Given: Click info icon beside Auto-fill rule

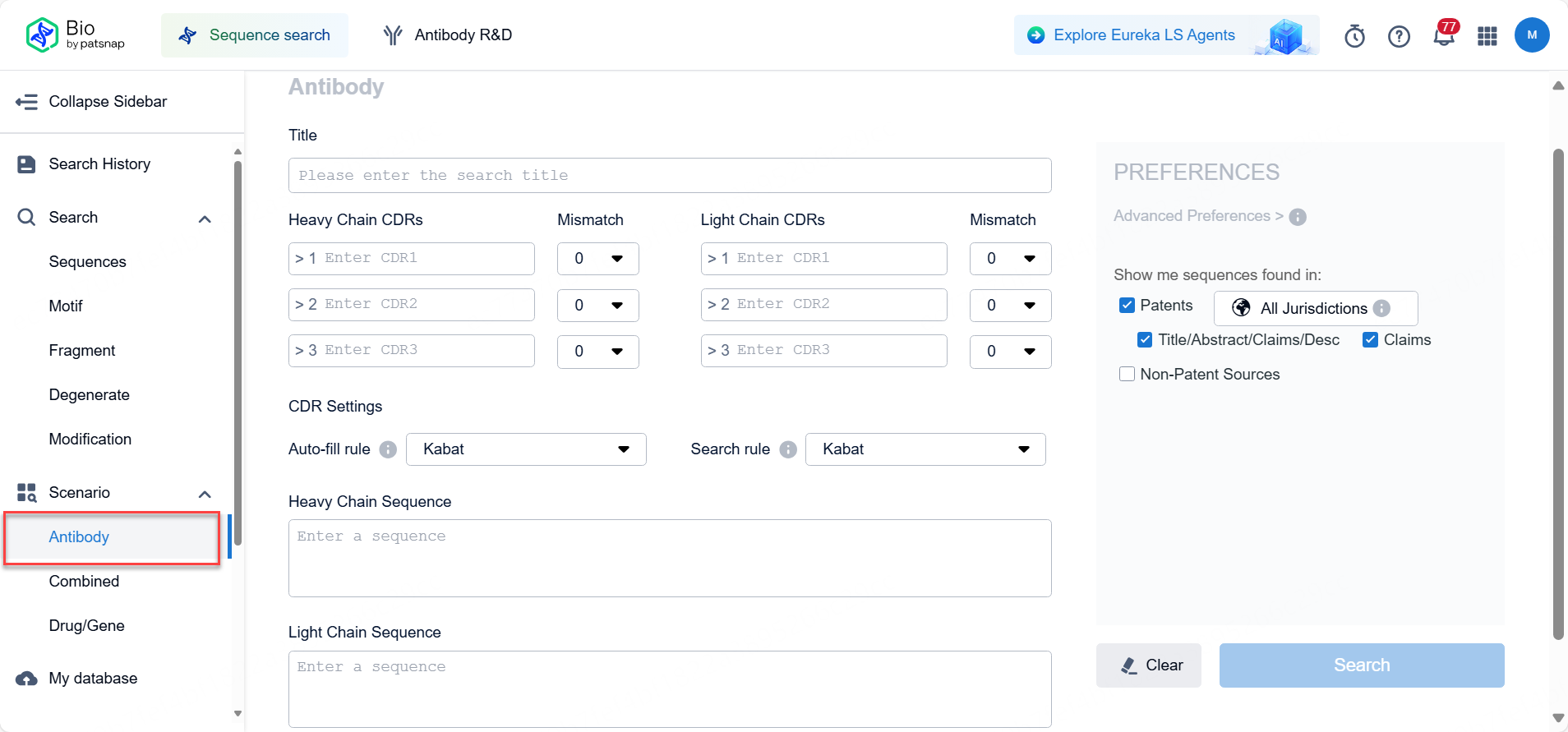Looking at the screenshot, I should pos(388,449).
